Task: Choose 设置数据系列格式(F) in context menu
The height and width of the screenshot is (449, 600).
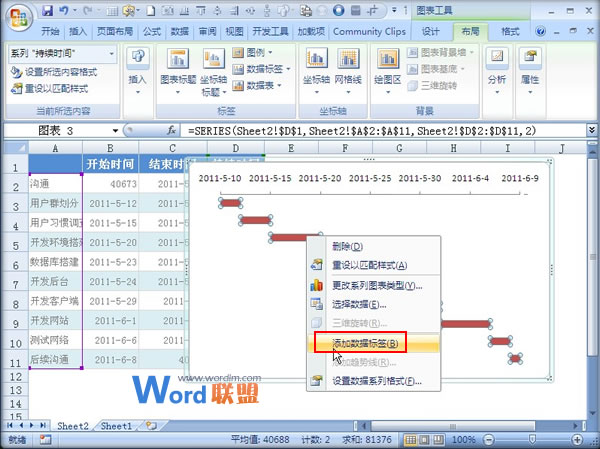Action: click(374, 381)
